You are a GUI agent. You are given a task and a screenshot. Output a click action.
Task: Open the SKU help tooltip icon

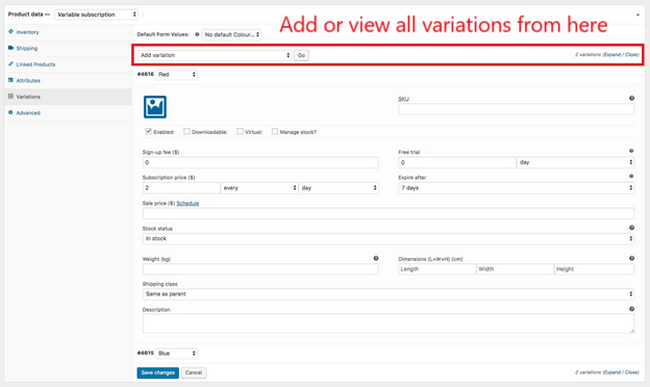pyautogui.click(x=631, y=98)
